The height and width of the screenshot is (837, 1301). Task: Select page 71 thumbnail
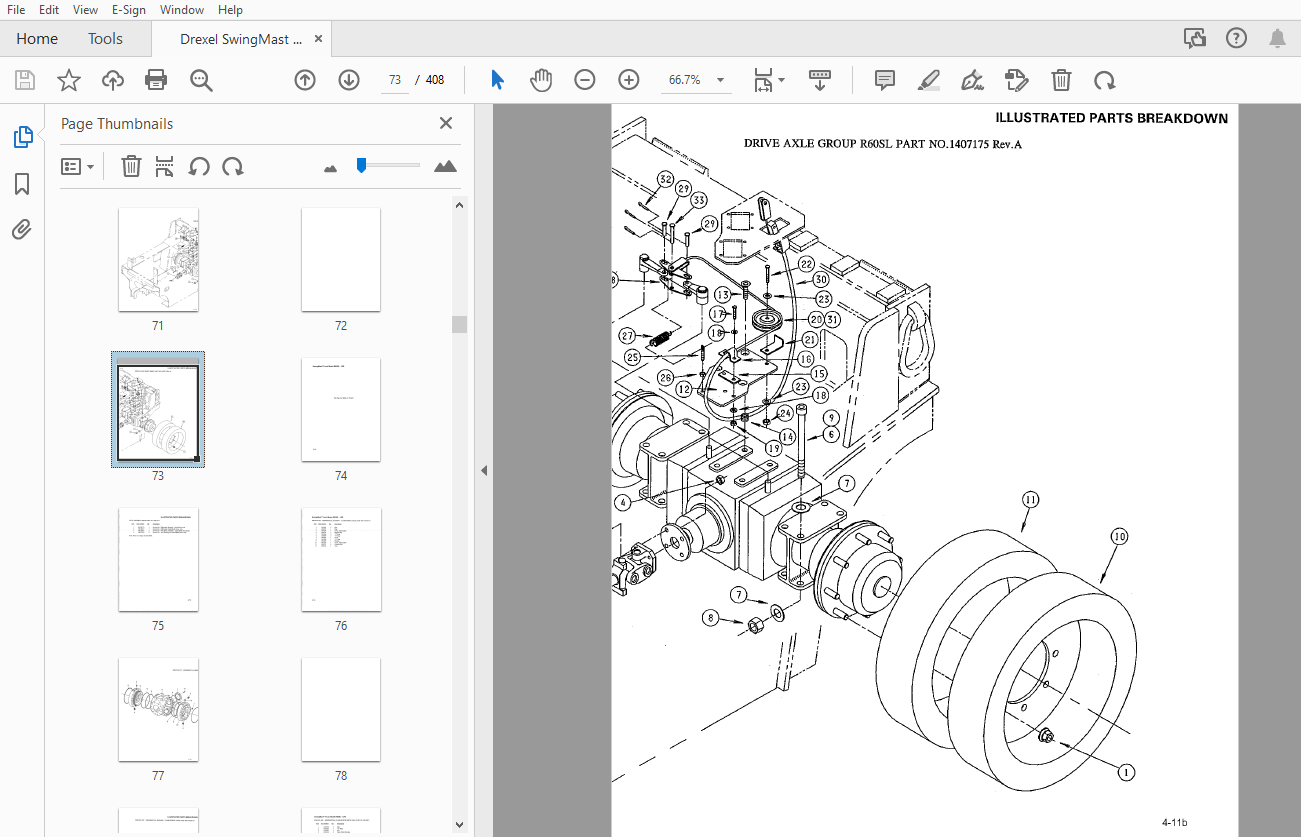(158, 259)
